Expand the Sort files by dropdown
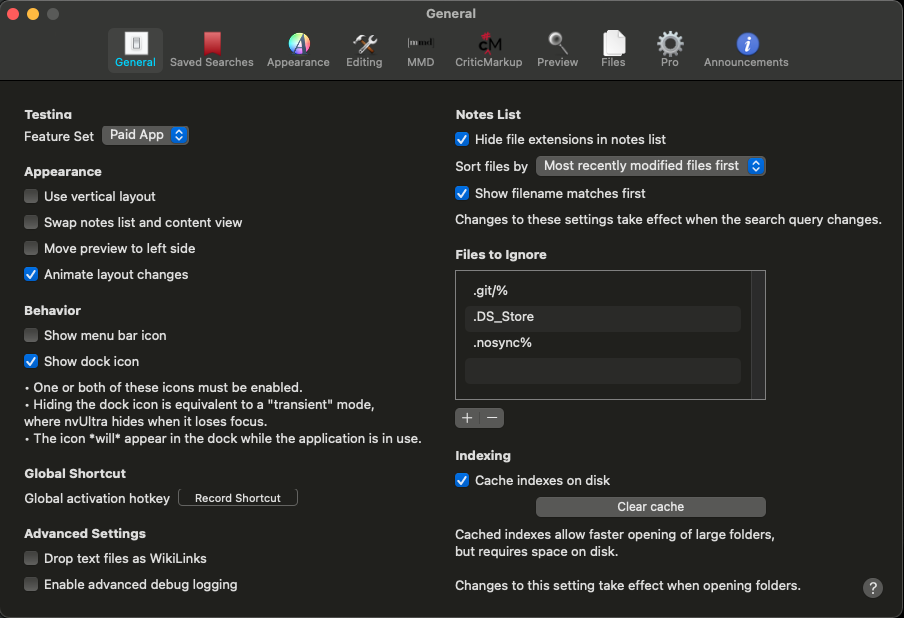904x618 pixels. (x=651, y=166)
